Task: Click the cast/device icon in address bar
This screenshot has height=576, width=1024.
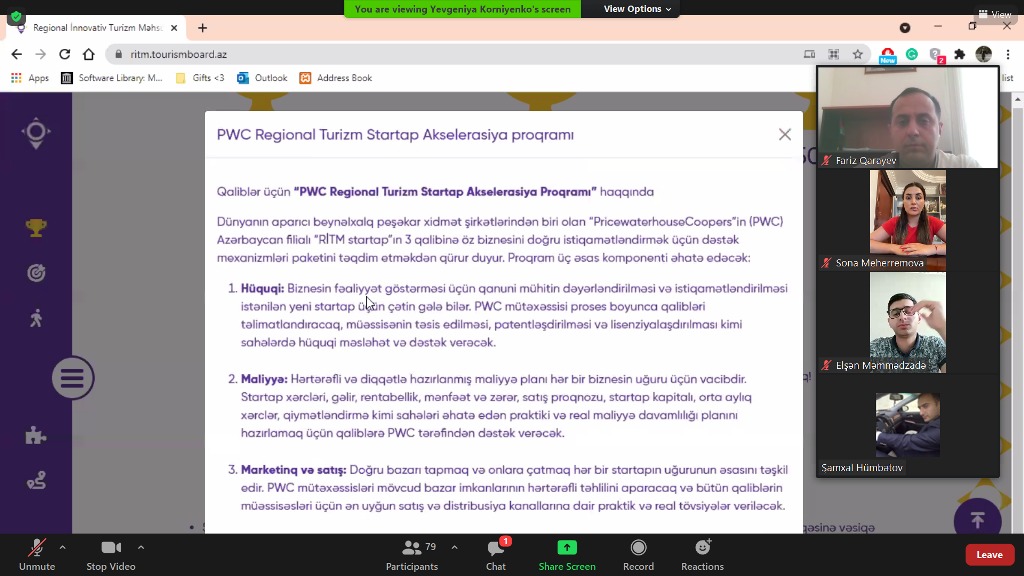Action: click(x=809, y=54)
